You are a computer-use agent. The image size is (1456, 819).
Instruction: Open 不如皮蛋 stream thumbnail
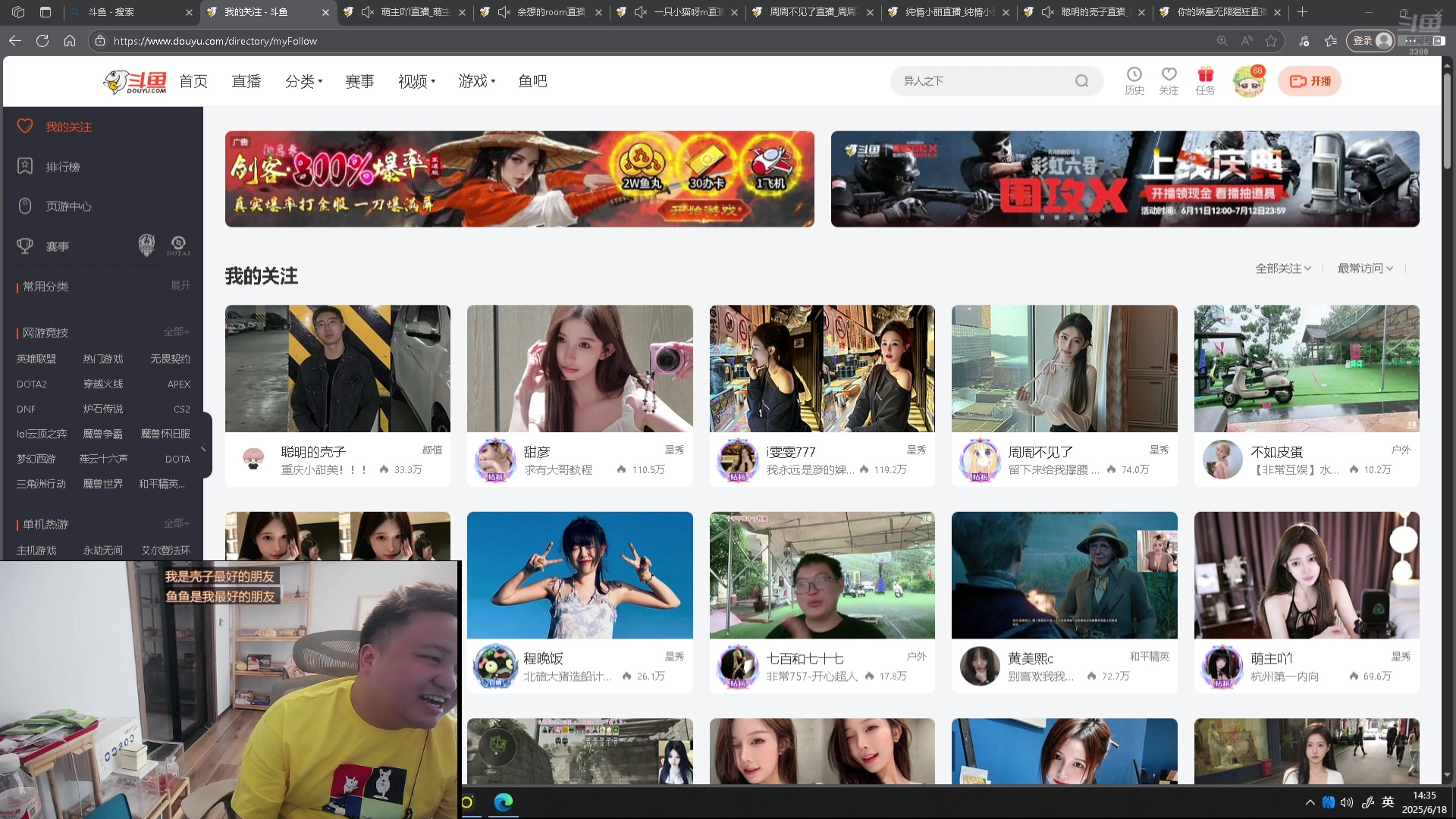coord(1306,369)
